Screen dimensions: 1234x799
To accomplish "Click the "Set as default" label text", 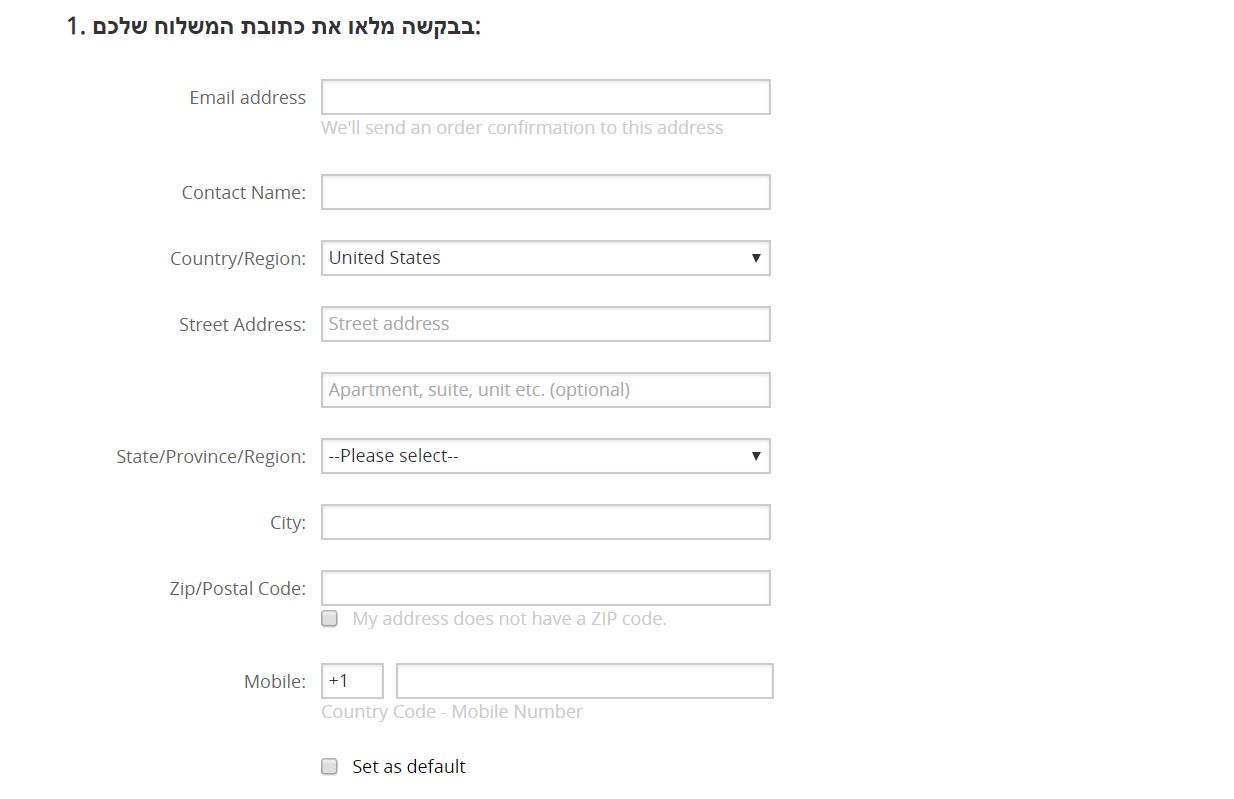I will 409,767.
